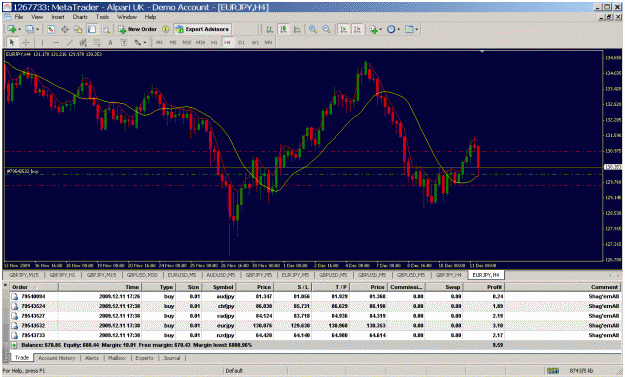Open the Periods dropdown arrow

pyautogui.click(x=398, y=29)
